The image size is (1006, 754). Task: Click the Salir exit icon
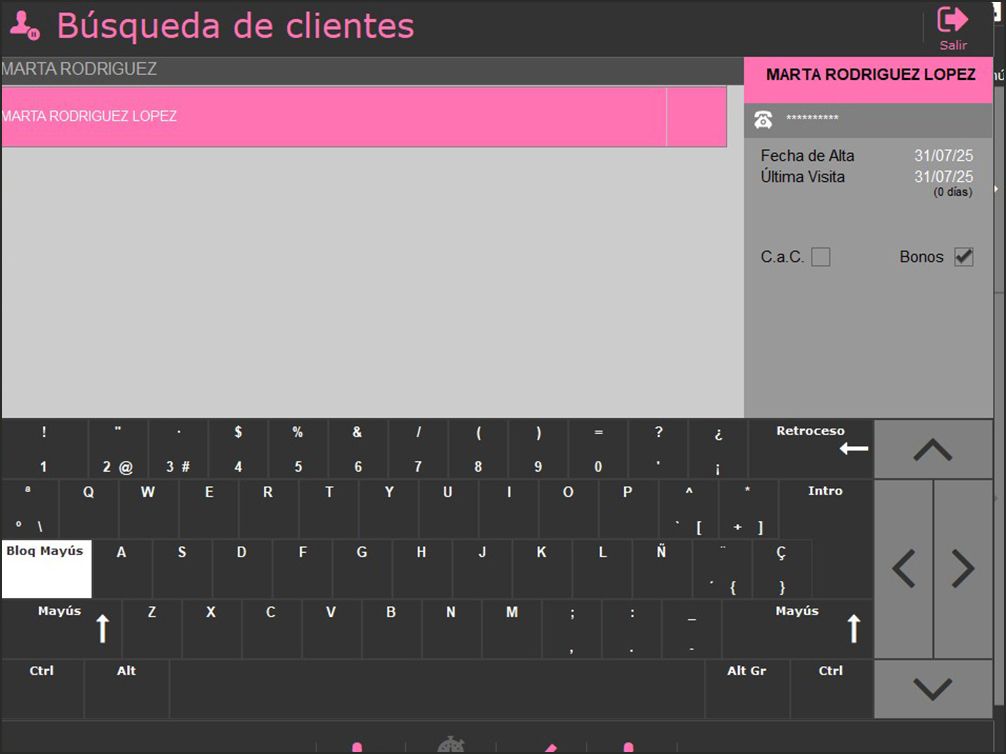[x=952, y=21]
